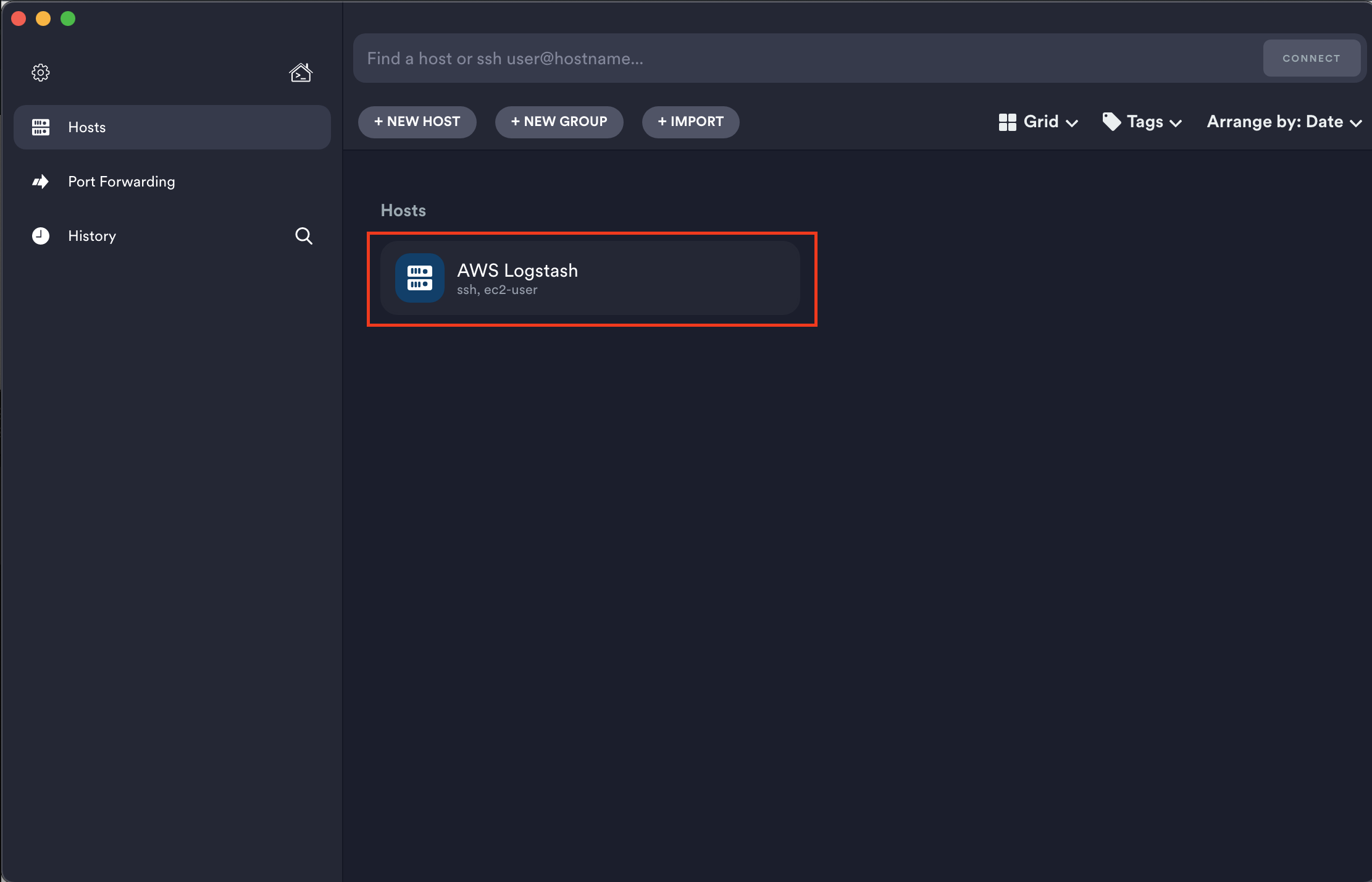Screen dimensions: 1372x882
Task: Select Port Forwarding in the sidebar
Action: [x=122, y=182]
